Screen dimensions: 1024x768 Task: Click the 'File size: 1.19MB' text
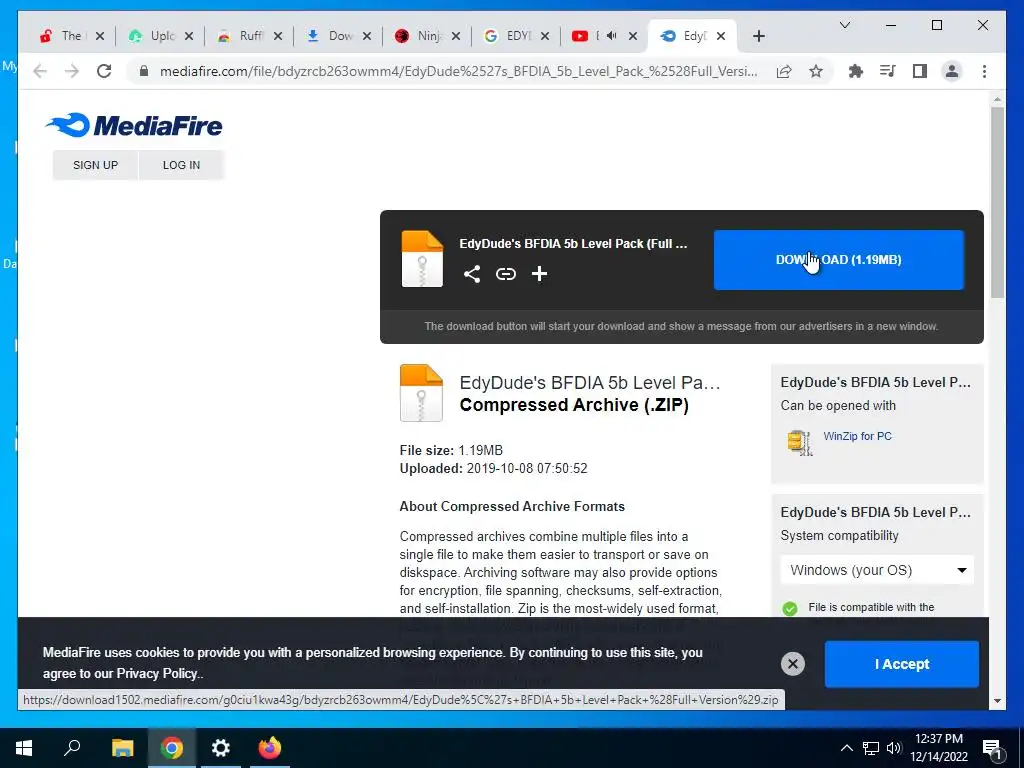[x=451, y=451]
